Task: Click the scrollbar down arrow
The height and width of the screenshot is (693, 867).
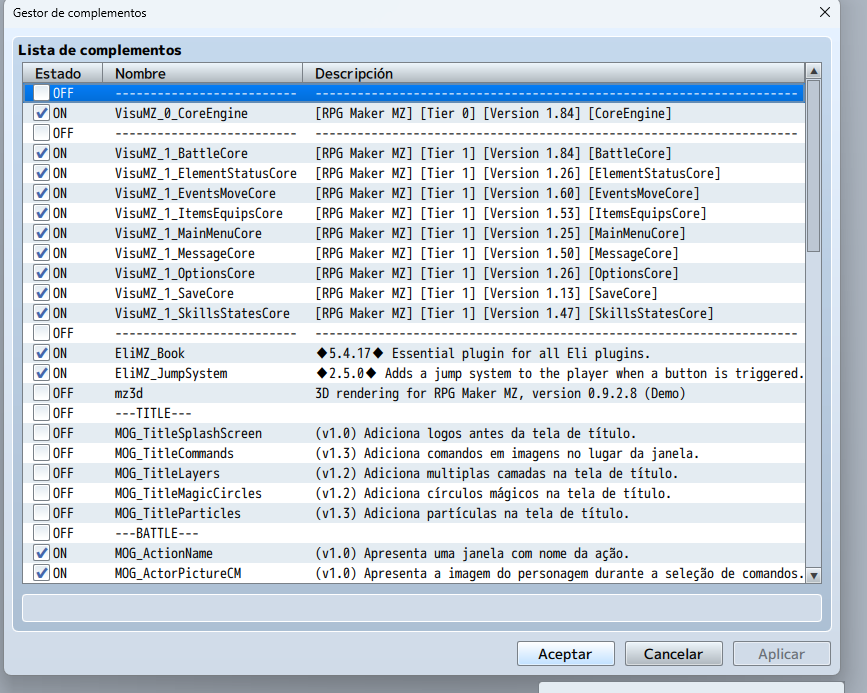Action: [813, 575]
